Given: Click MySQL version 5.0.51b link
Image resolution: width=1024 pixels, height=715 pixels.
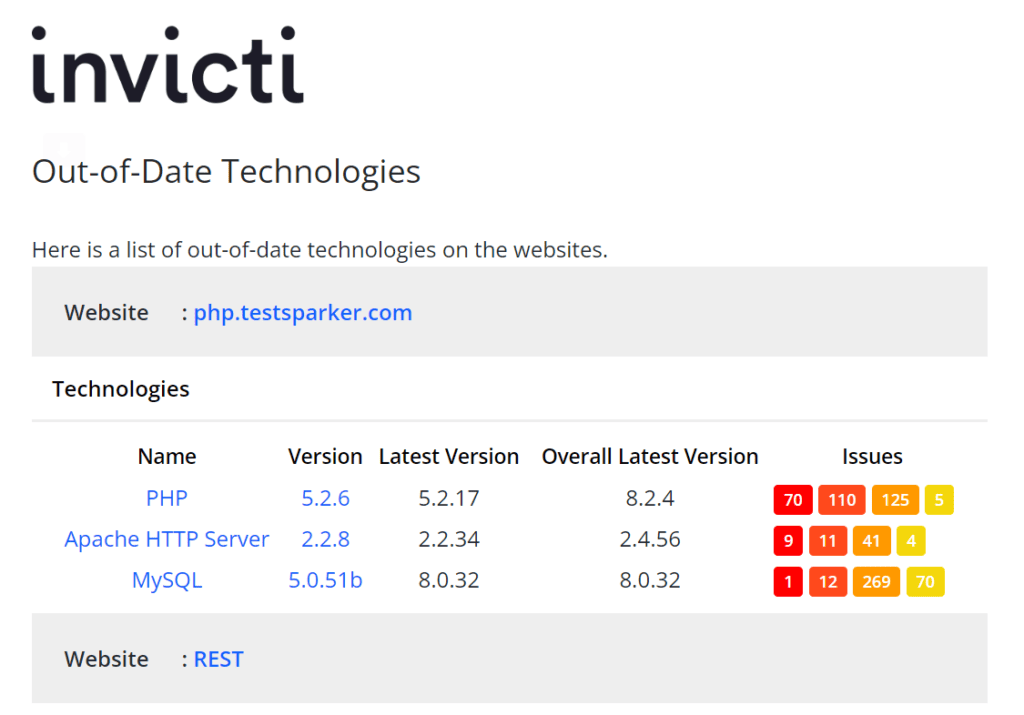Looking at the screenshot, I should click(x=325, y=580).
